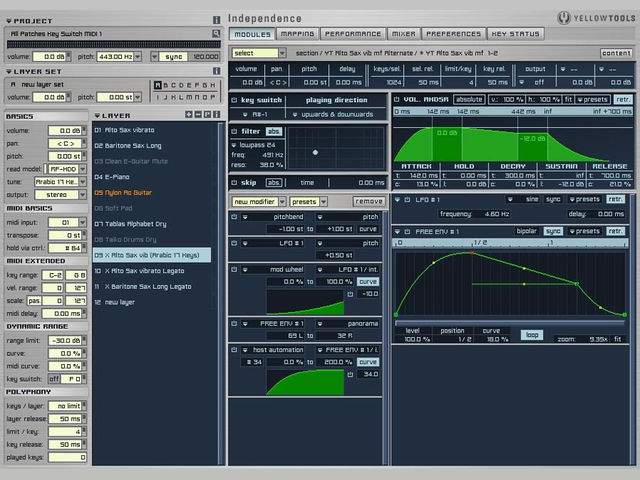Click the content button

coord(616,53)
